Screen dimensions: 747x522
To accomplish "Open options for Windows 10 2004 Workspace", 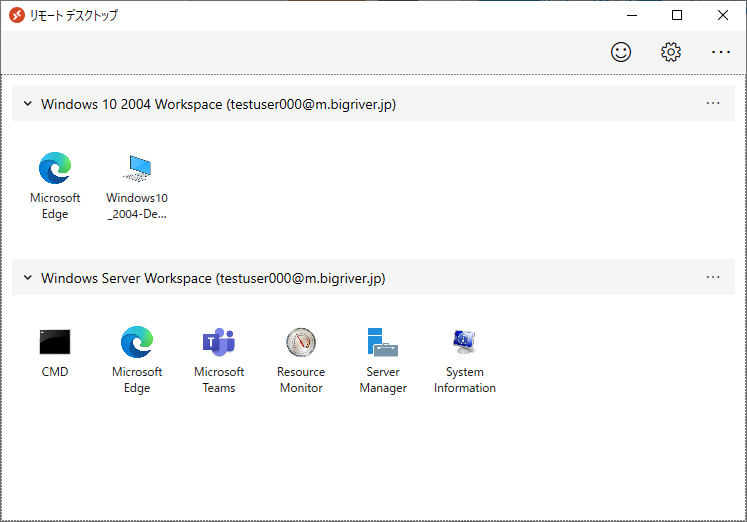I will point(713,103).
